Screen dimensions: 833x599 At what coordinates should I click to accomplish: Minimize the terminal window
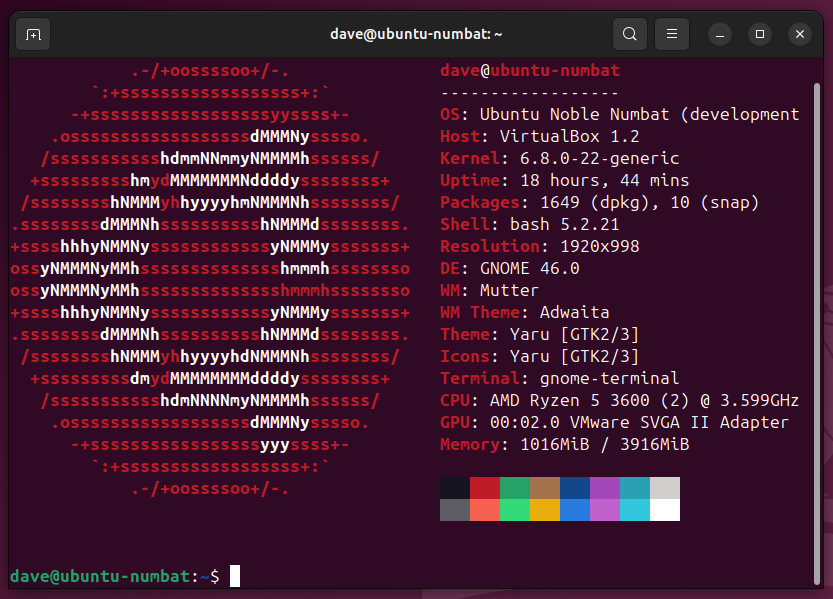(720, 35)
